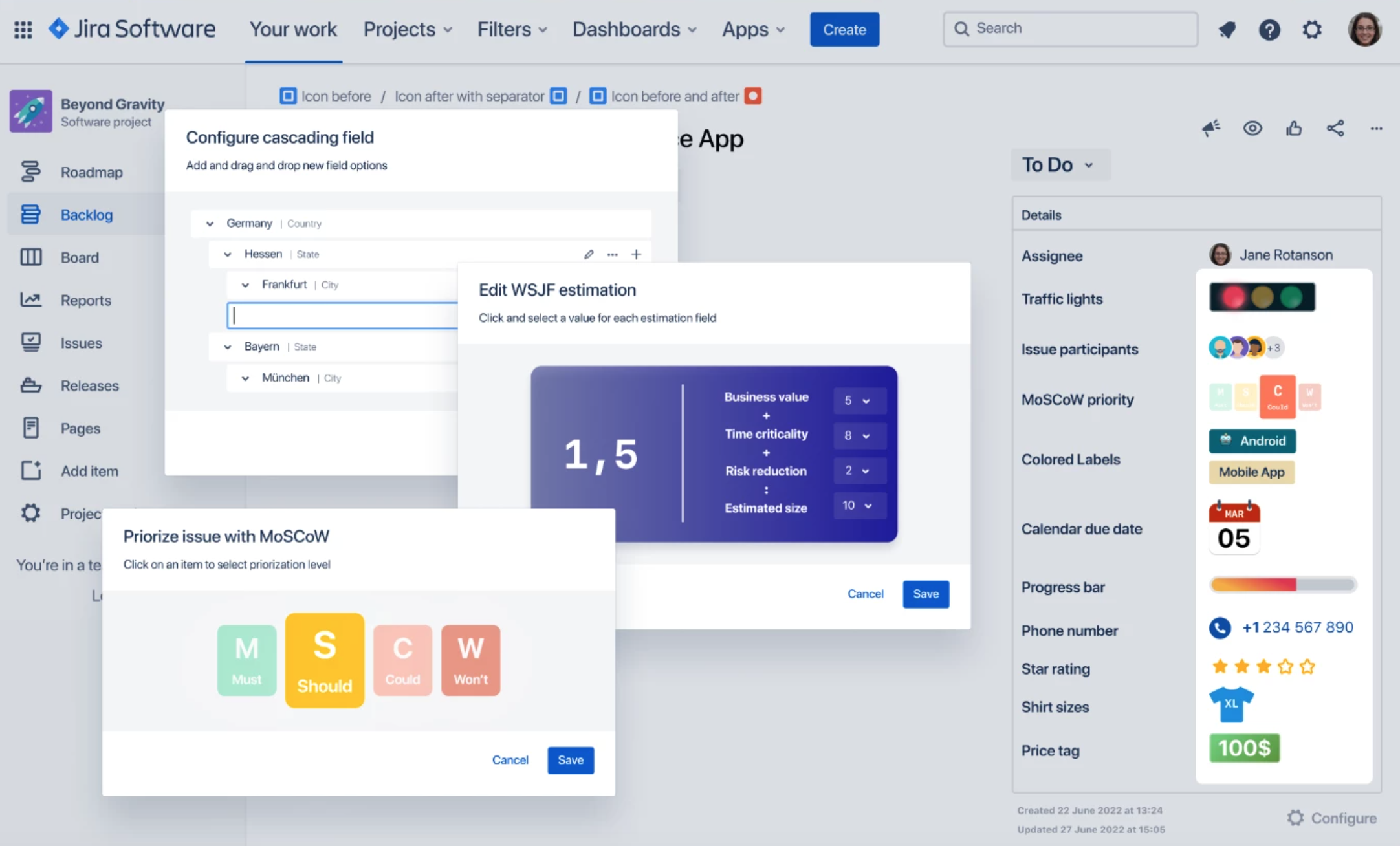This screenshot has height=846, width=1400.
Task: Click the phone icon beside phone number
Action: 1220,627
